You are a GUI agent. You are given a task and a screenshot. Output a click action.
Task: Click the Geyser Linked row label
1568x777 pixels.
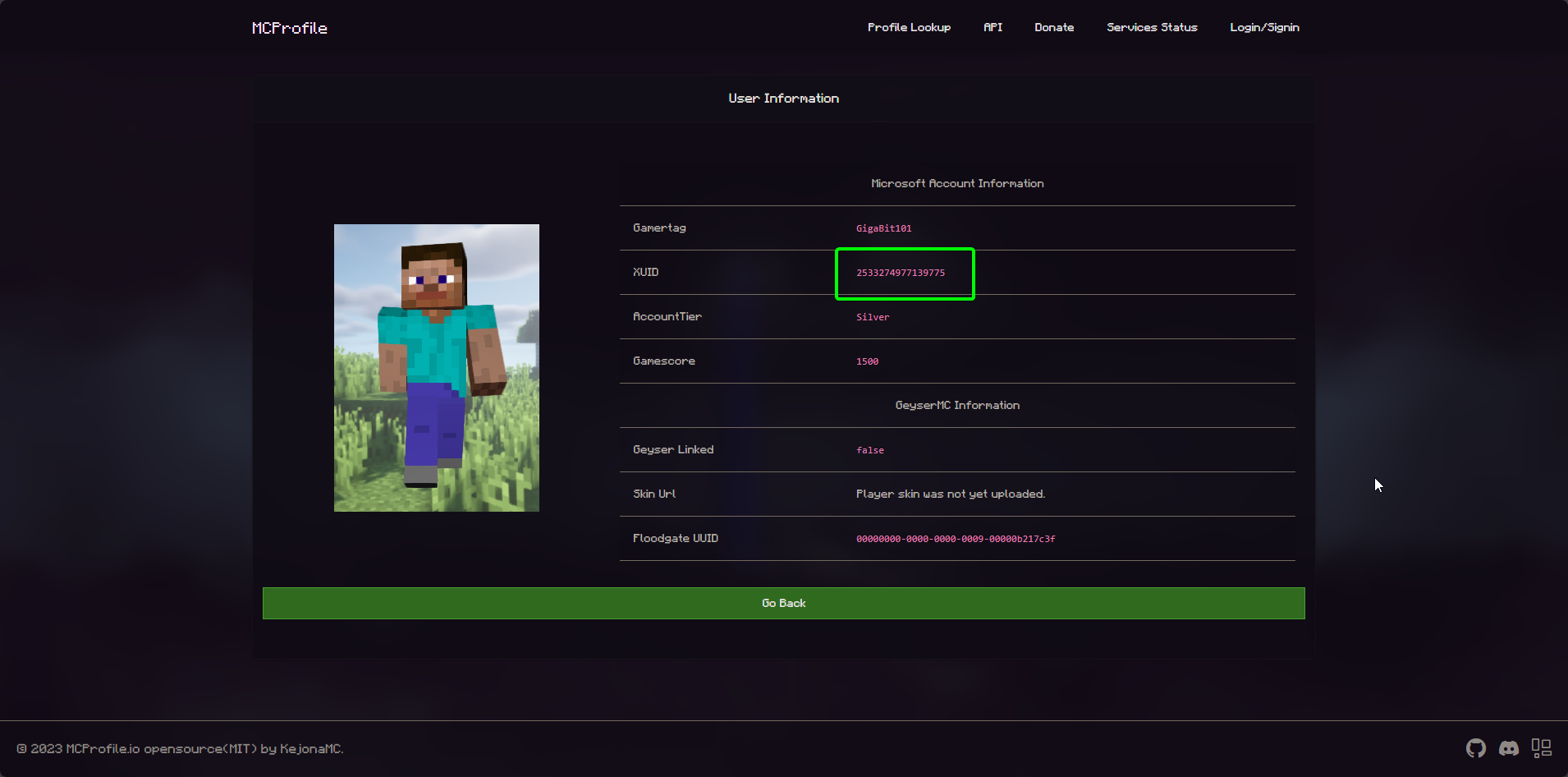pyautogui.click(x=673, y=449)
